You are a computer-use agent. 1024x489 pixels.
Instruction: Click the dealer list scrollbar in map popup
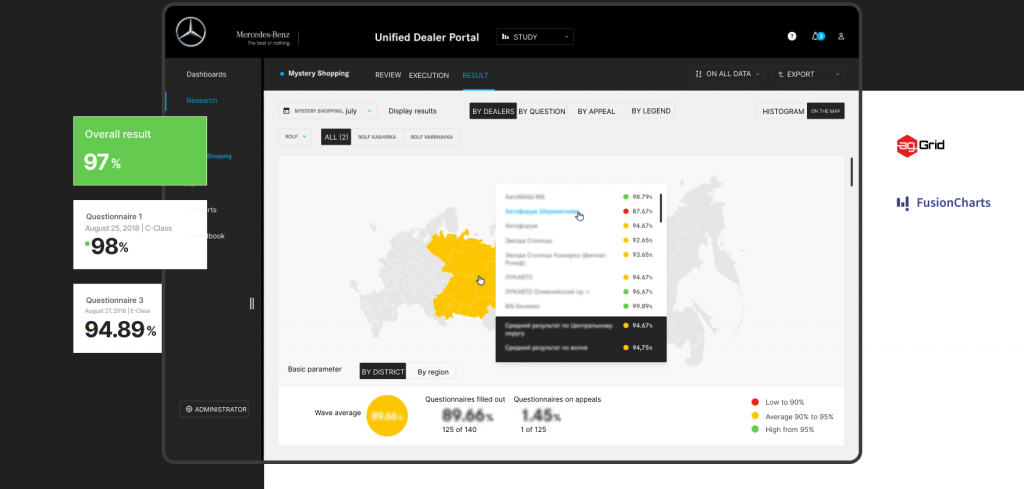661,208
